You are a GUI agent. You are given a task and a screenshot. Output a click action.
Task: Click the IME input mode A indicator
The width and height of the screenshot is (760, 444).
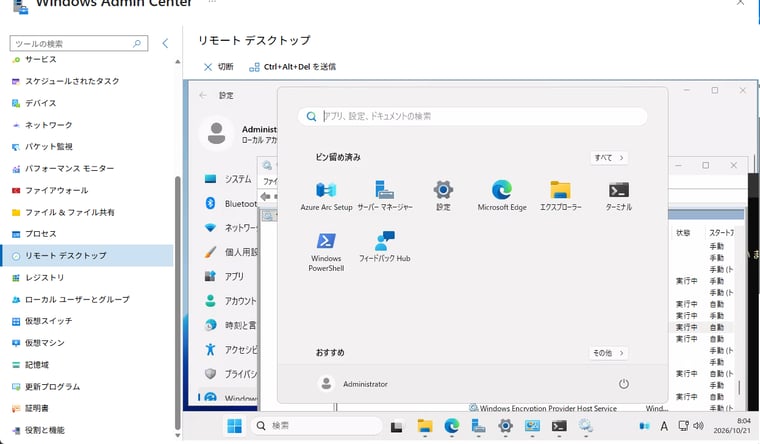pyautogui.click(x=664, y=426)
